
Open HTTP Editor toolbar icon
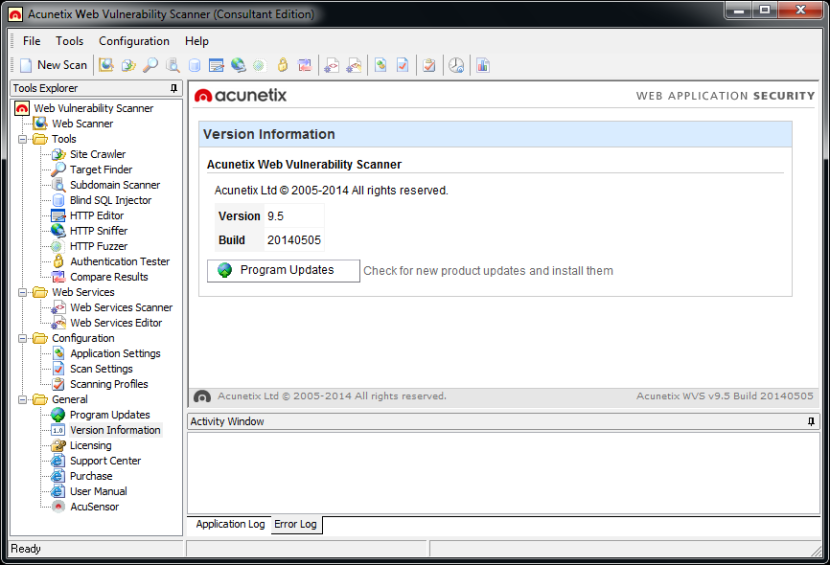click(x=216, y=65)
